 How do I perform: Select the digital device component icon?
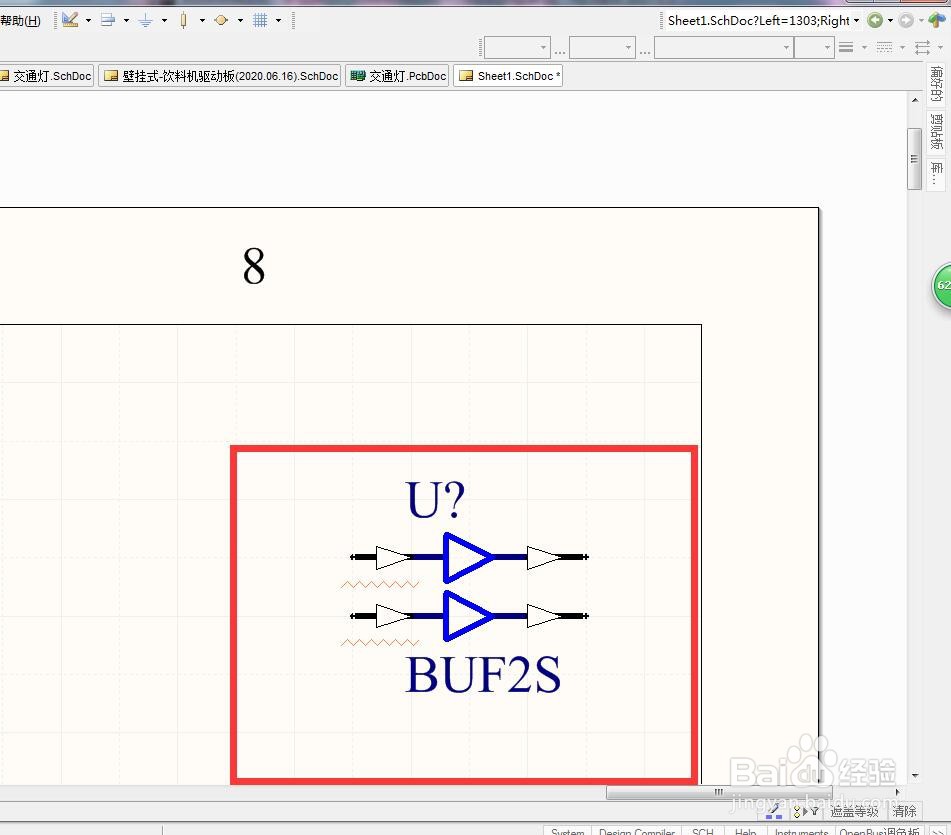pos(183,21)
